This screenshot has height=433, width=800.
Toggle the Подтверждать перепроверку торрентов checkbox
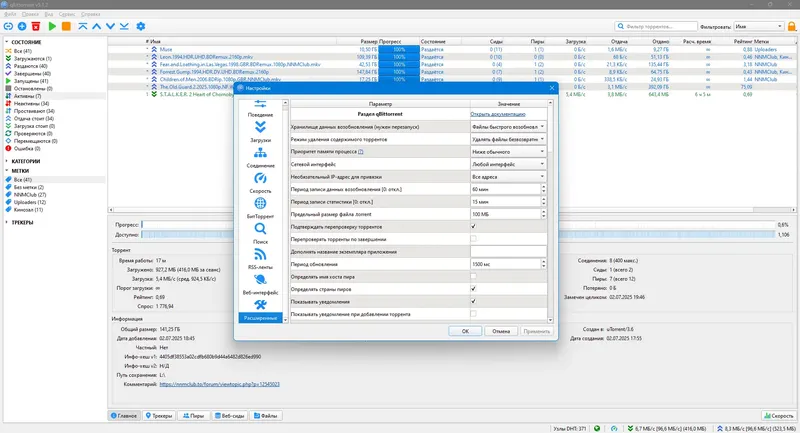click(473, 227)
